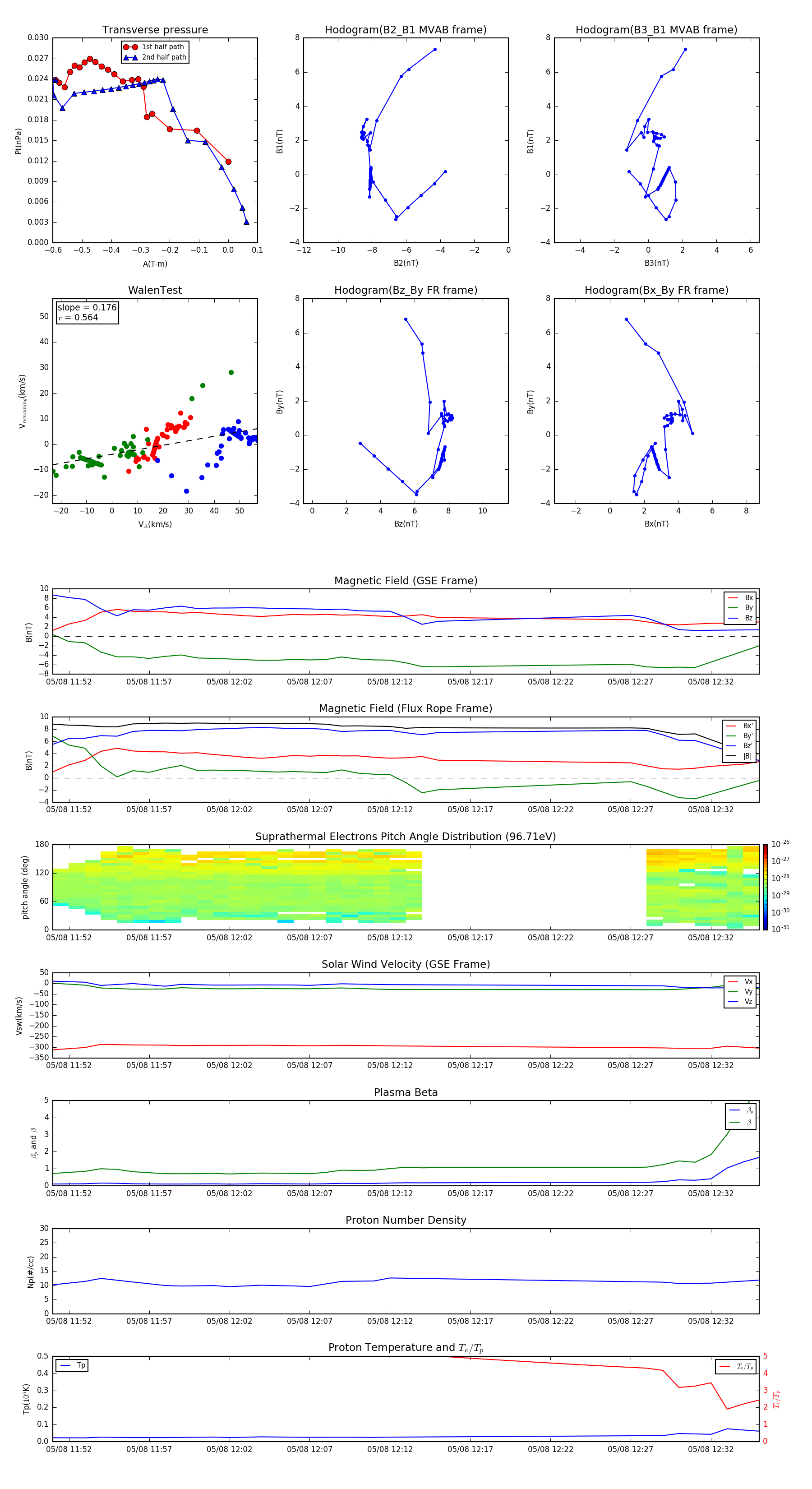Click the Suprathermal Electrons Pitch Angle Distribution title
The width and height of the screenshot is (812, 1489).
[x=406, y=837]
